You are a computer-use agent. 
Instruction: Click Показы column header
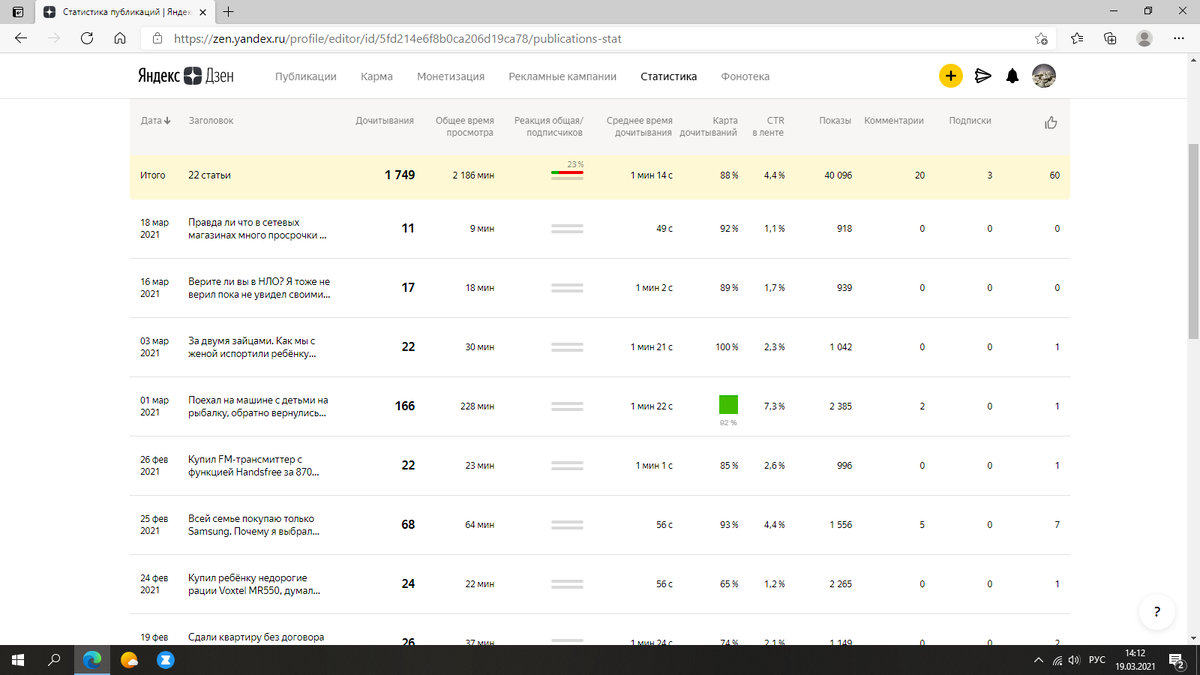(x=835, y=120)
